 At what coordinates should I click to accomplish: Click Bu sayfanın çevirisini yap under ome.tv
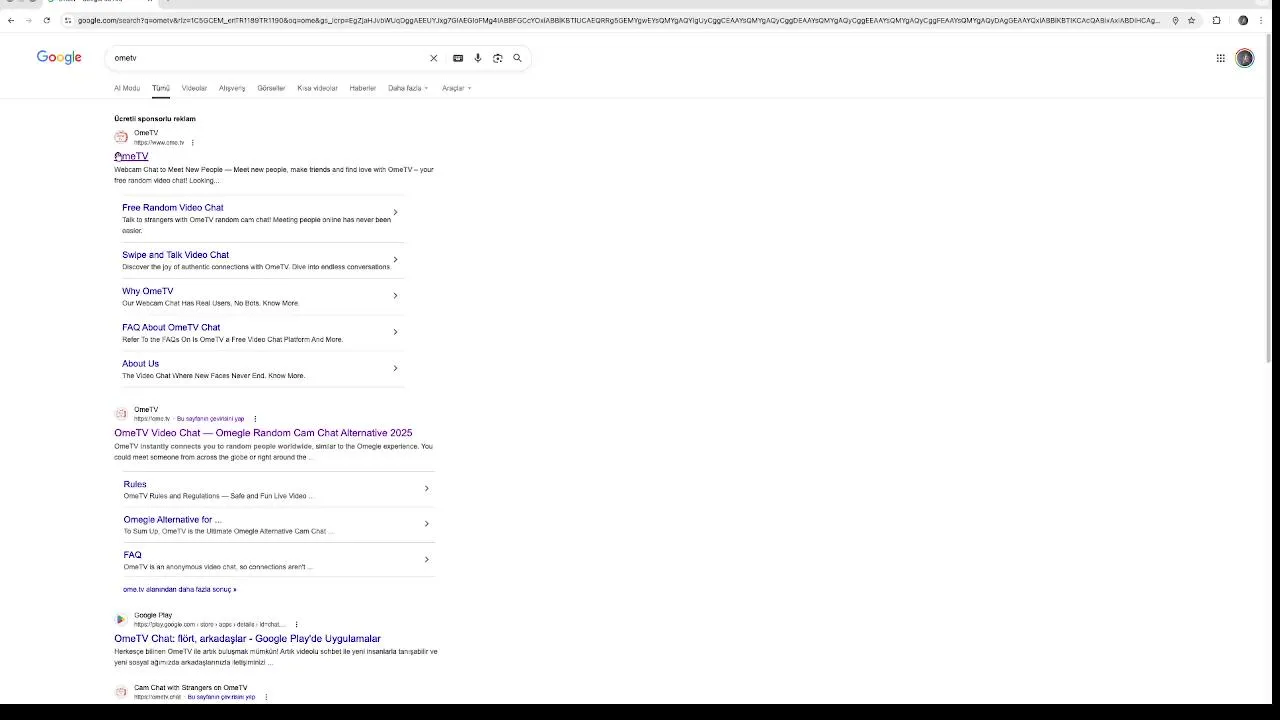tap(210, 419)
